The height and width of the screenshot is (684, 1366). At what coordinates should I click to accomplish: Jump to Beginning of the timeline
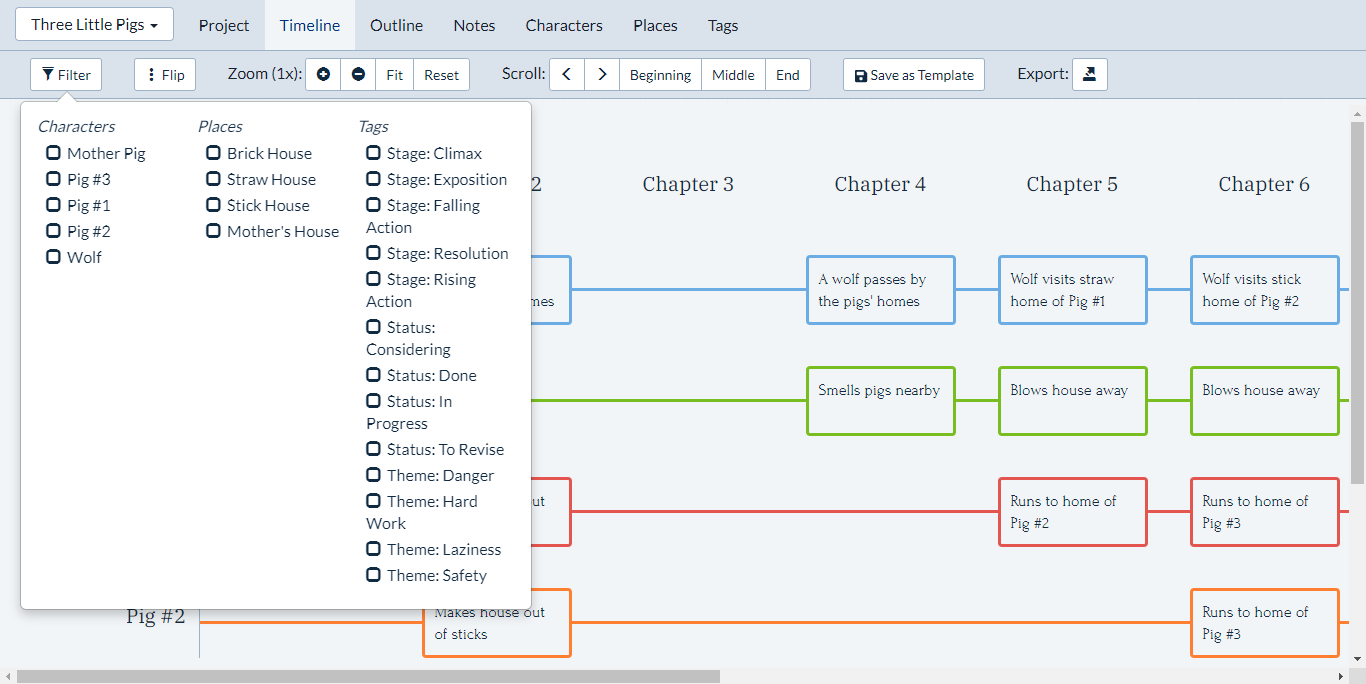point(660,75)
